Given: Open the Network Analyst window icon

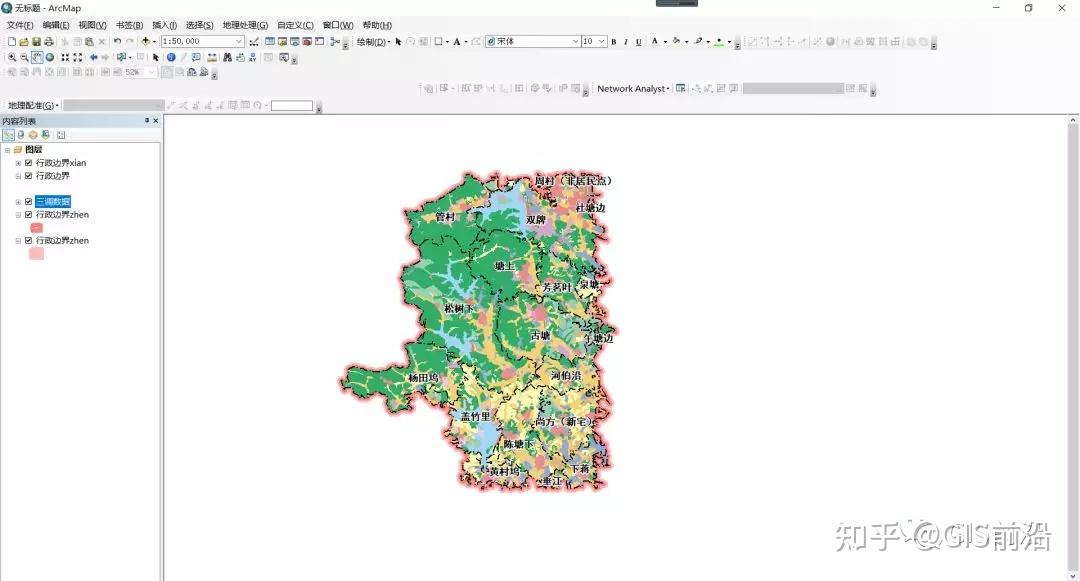Looking at the screenshot, I should pos(681,88).
